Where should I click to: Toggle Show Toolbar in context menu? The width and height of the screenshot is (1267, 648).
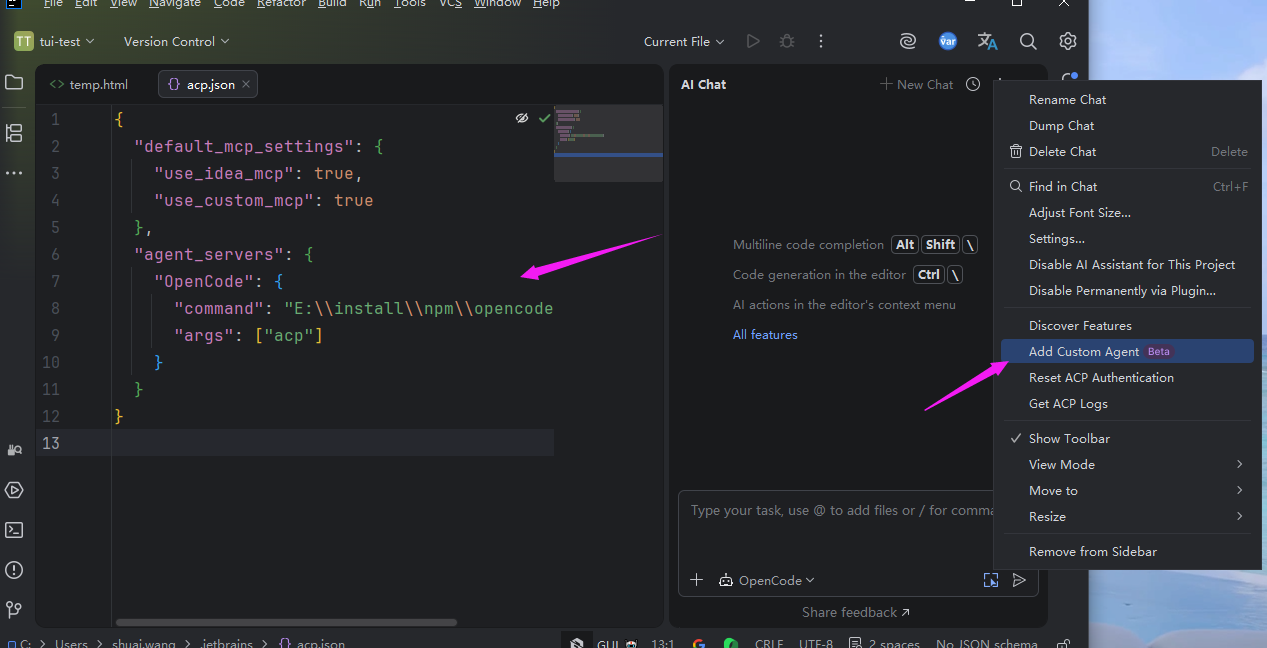[x=1069, y=438]
